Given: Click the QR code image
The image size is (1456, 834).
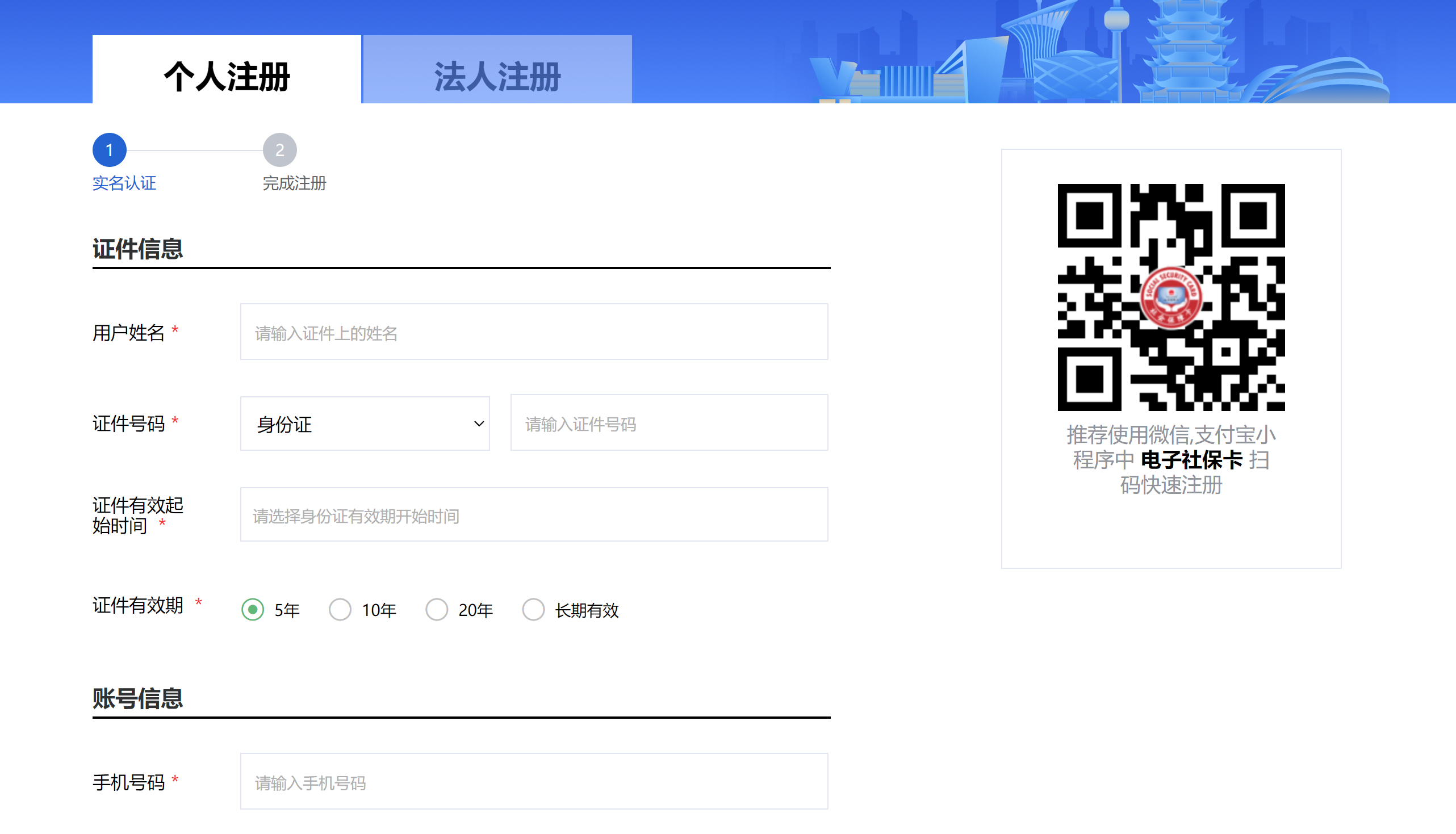Looking at the screenshot, I should [x=1172, y=297].
